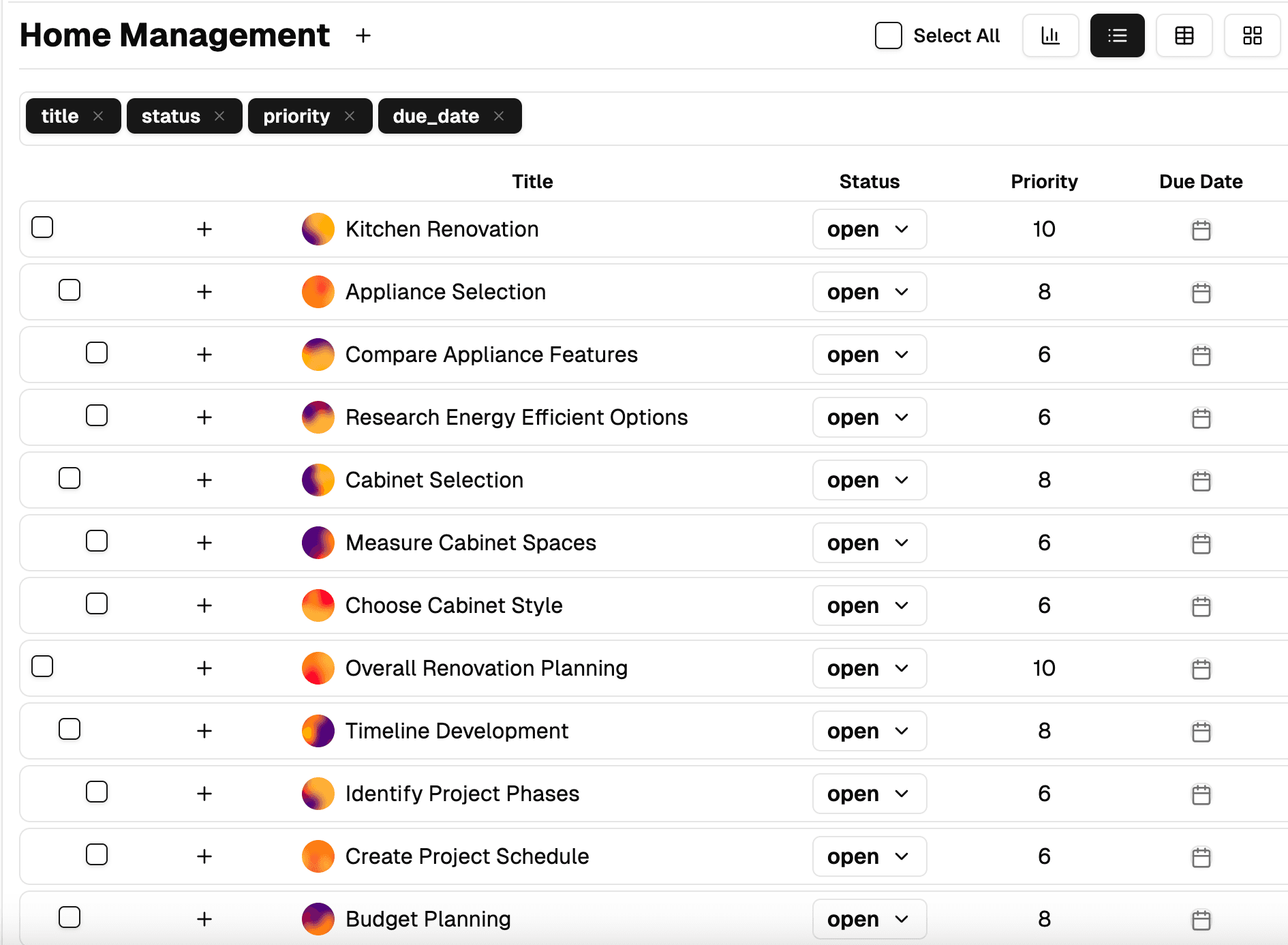Switch to the table view icon
Screen dimensions: 1288x945
(x=1184, y=35)
